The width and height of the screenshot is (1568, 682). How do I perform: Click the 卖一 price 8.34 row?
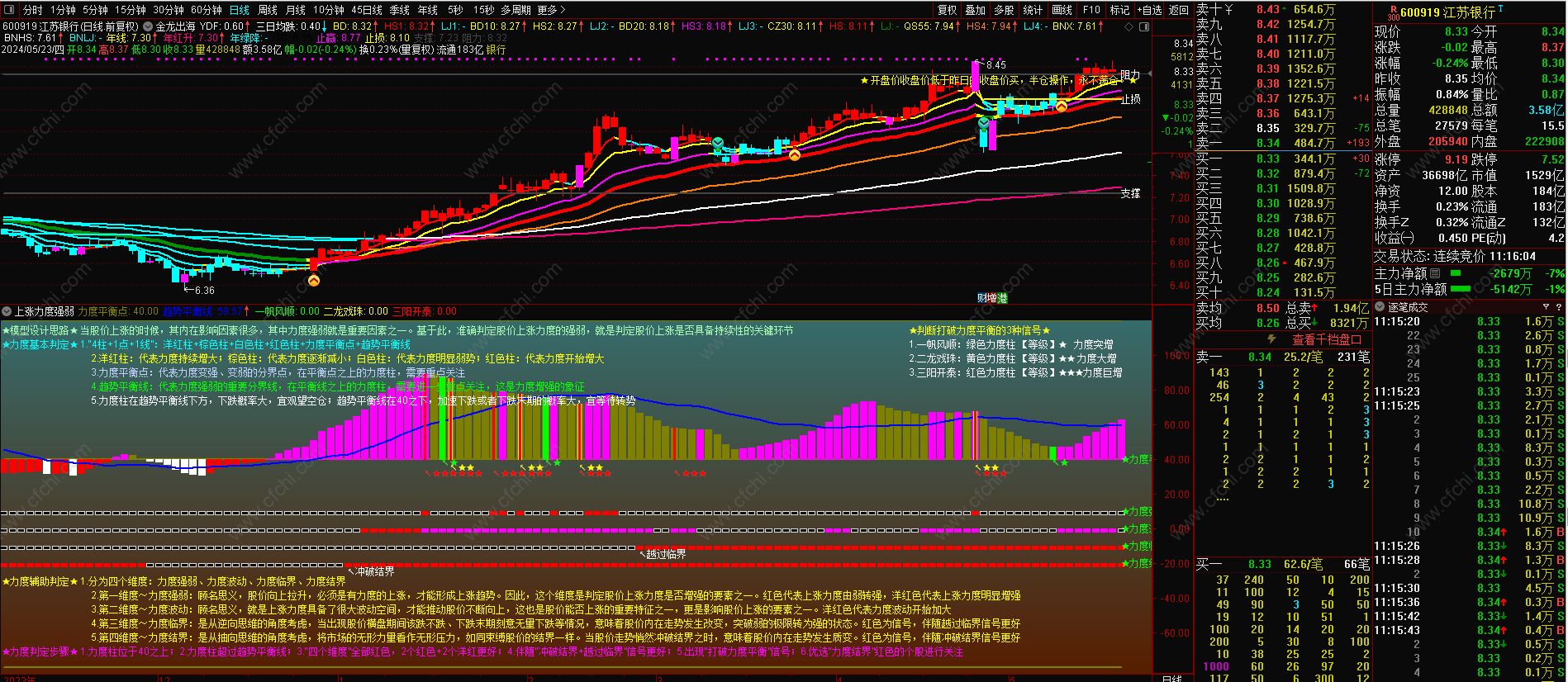[1282, 143]
